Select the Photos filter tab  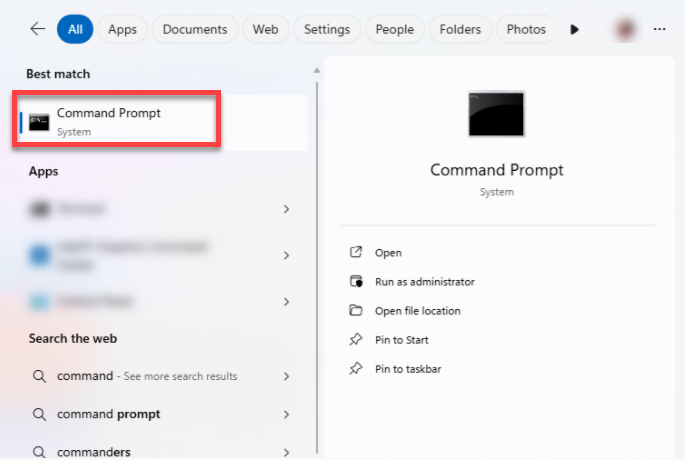(x=526, y=29)
